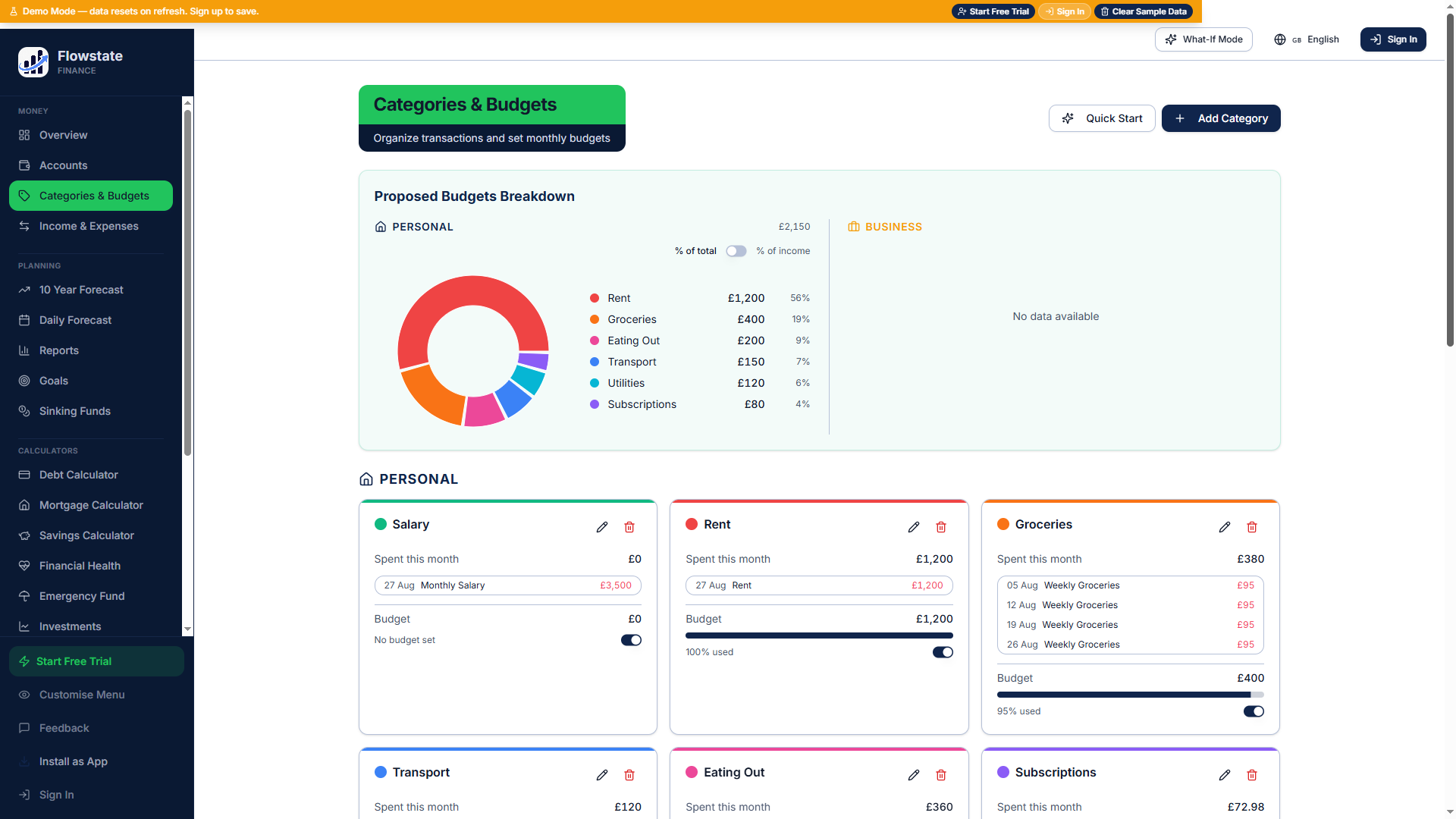The width and height of the screenshot is (1456, 819).
Task: Click the Overview grid icon in sidebar
Action: pos(24,135)
